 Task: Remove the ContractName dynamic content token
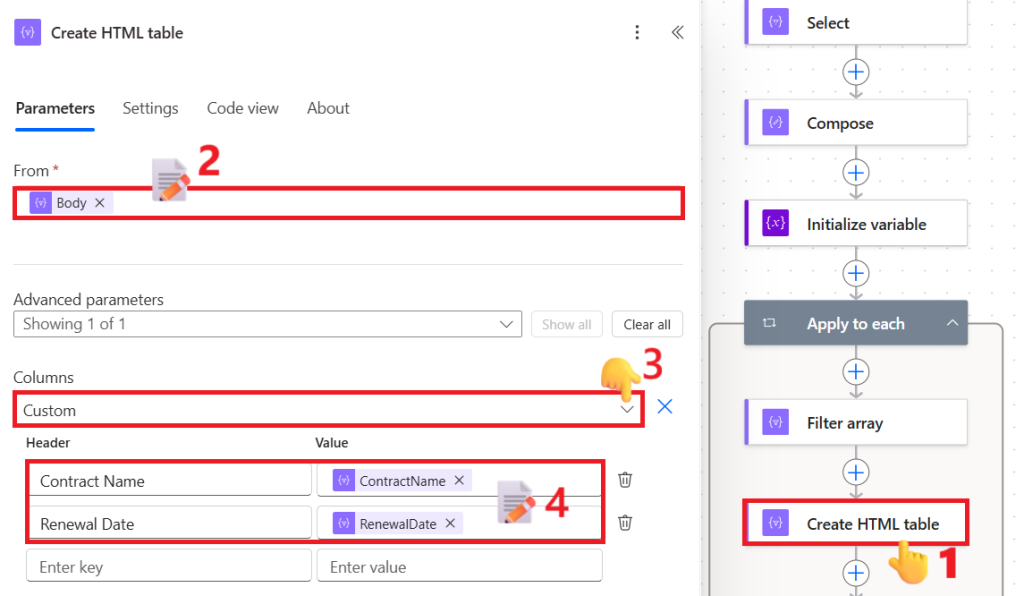458,480
